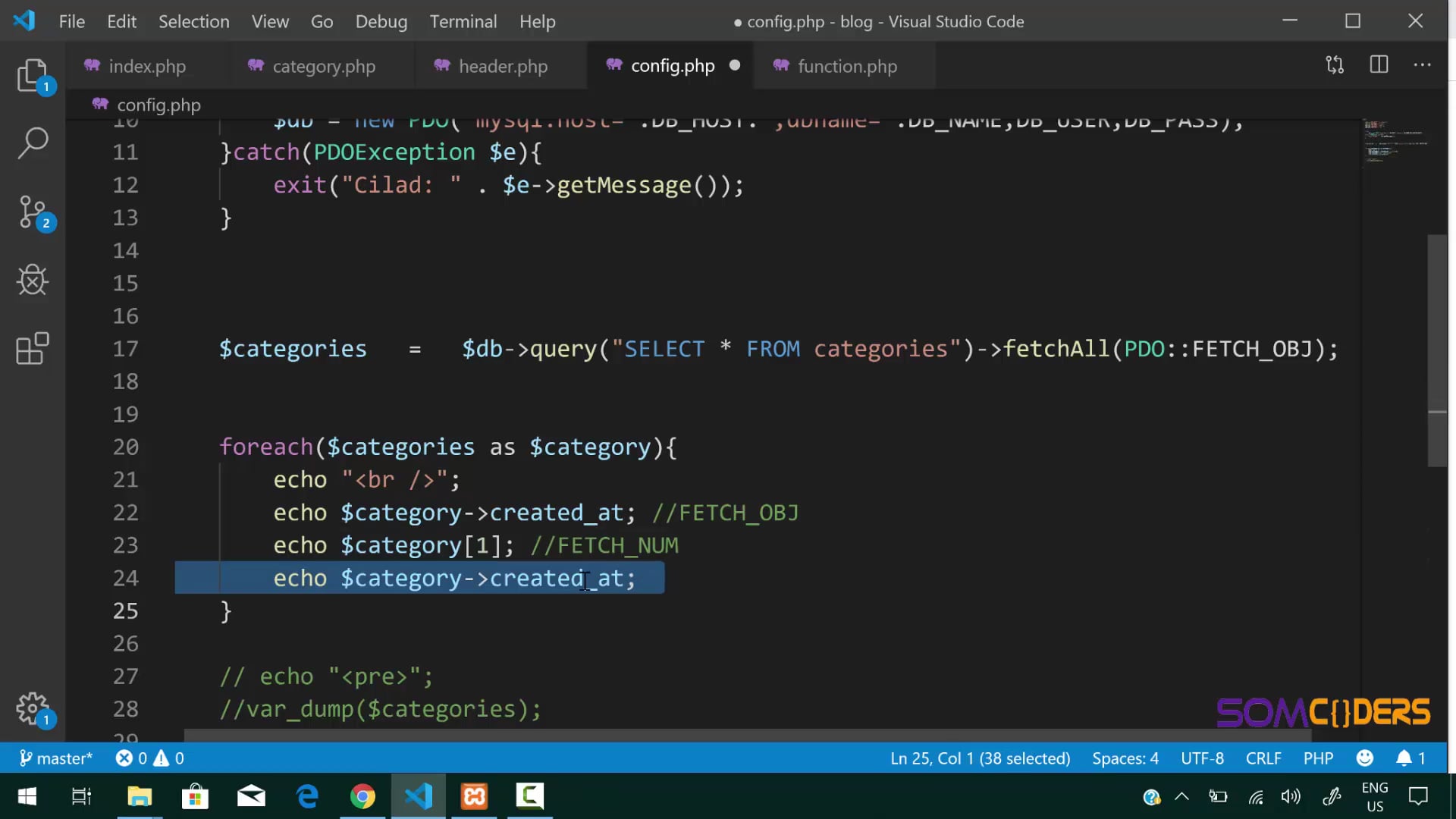Open the Search view in activity bar

(33, 143)
